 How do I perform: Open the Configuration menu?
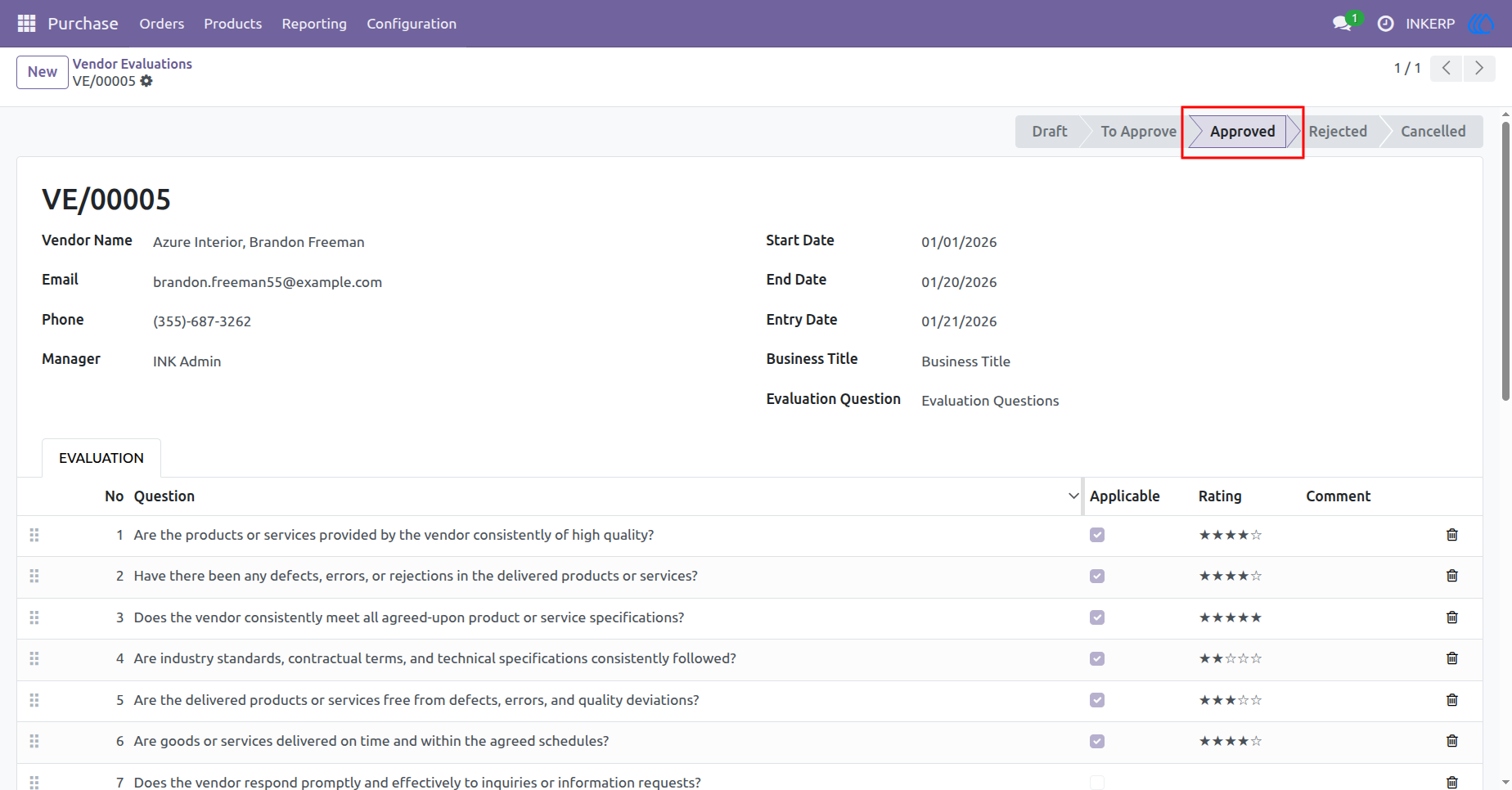click(412, 24)
